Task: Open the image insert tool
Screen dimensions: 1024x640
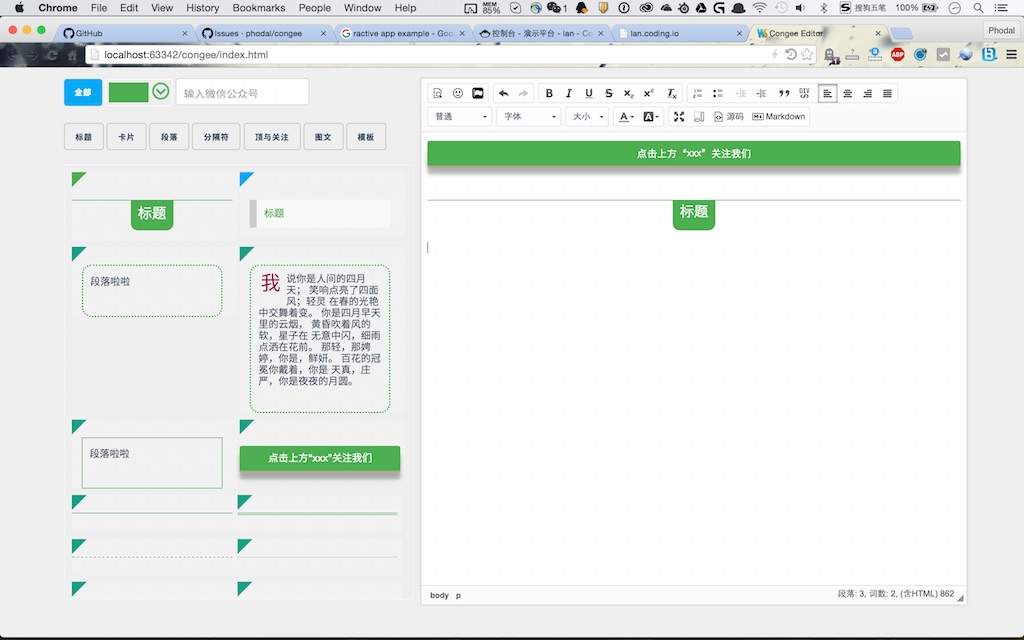Action: click(477, 93)
